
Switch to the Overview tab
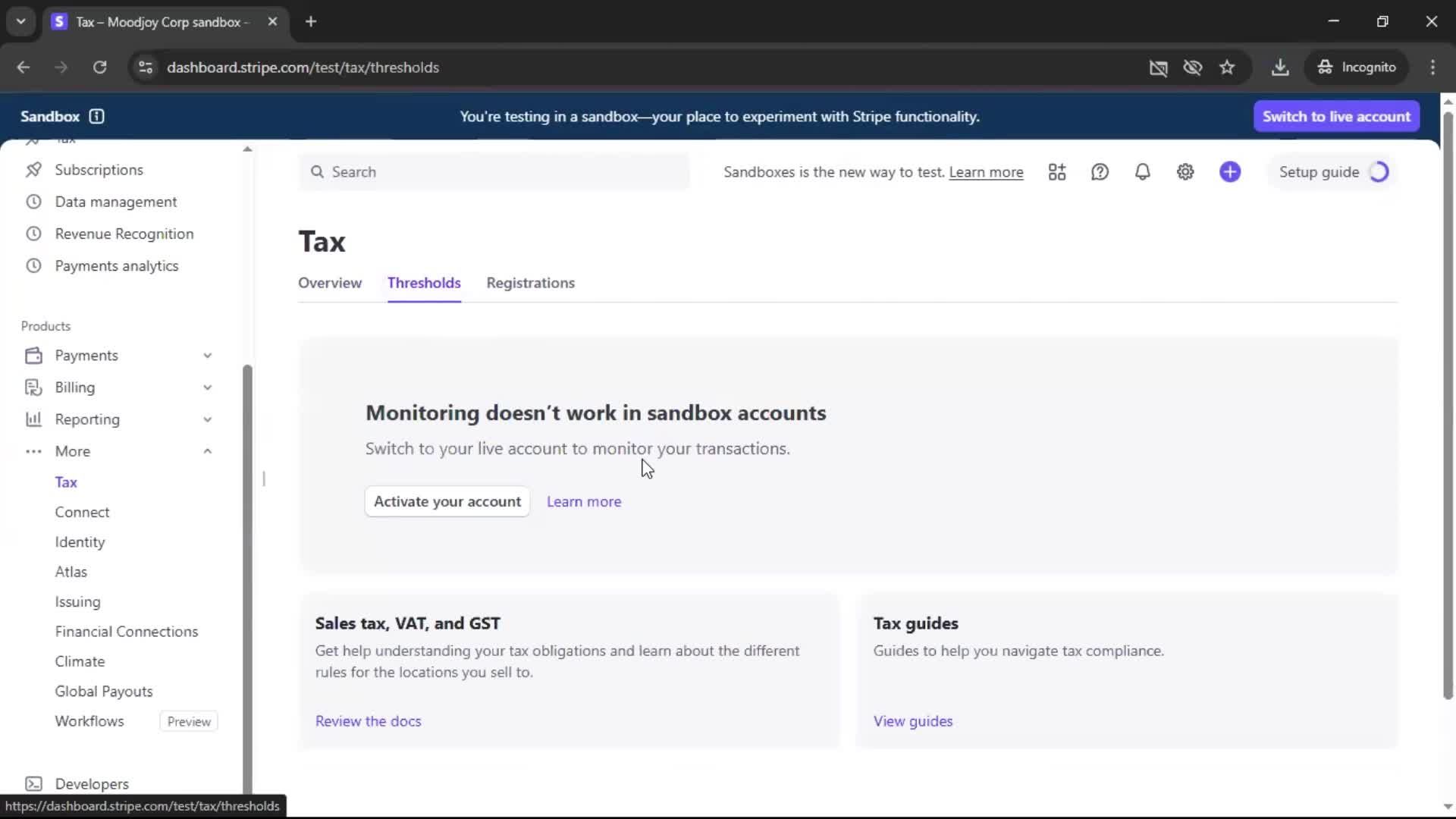pyautogui.click(x=329, y=283)
